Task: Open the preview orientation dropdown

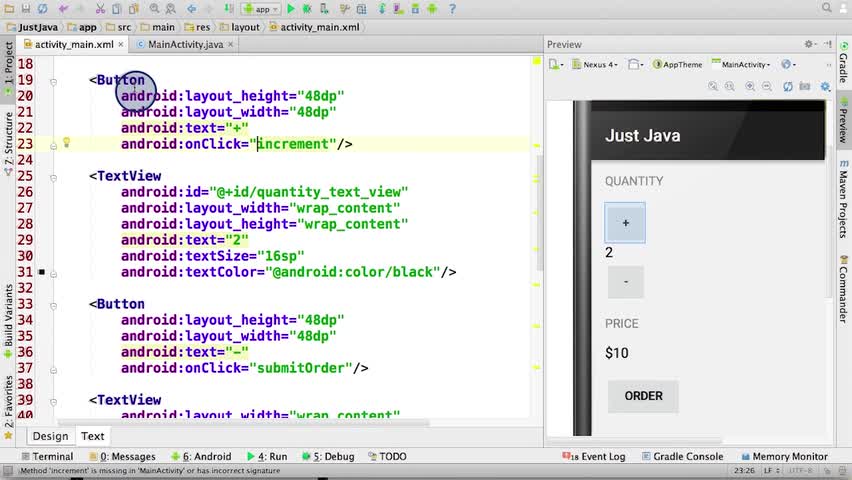Action: coord(635,64)
